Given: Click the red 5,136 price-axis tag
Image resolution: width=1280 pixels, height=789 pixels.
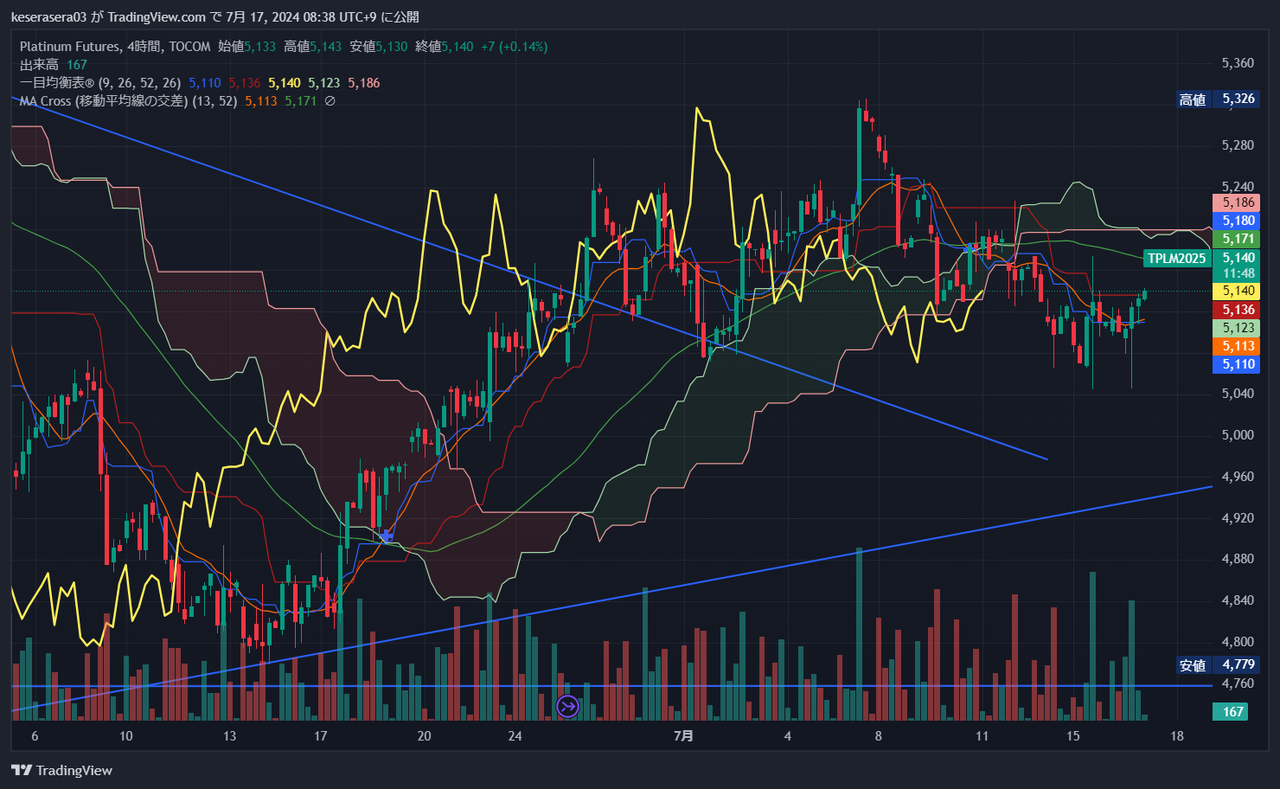Looking at the screenshot, I should point(1238,310).
